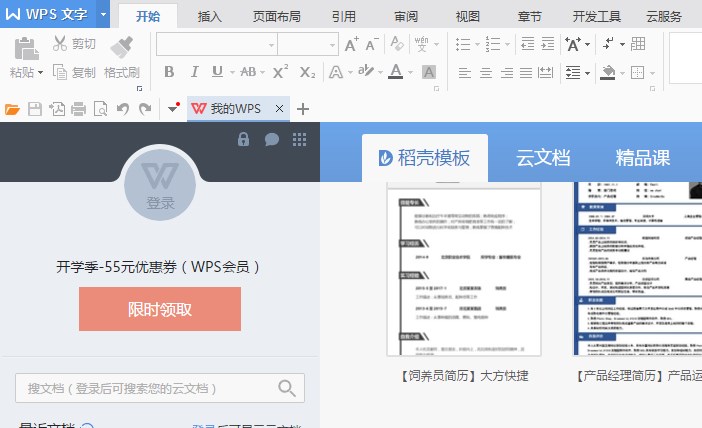This screenshot has height=428, width=702.
Task: Toggle superscript X² formatting
Action: [280, 72]
